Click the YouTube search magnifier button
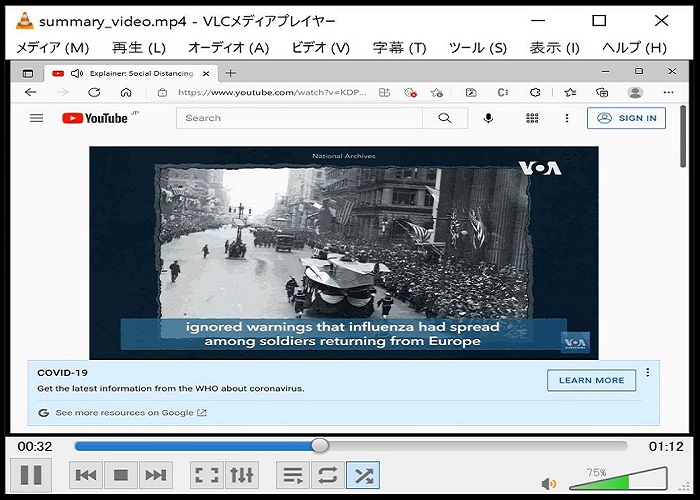This screenshot has width=700, height=500. [445, 118]
